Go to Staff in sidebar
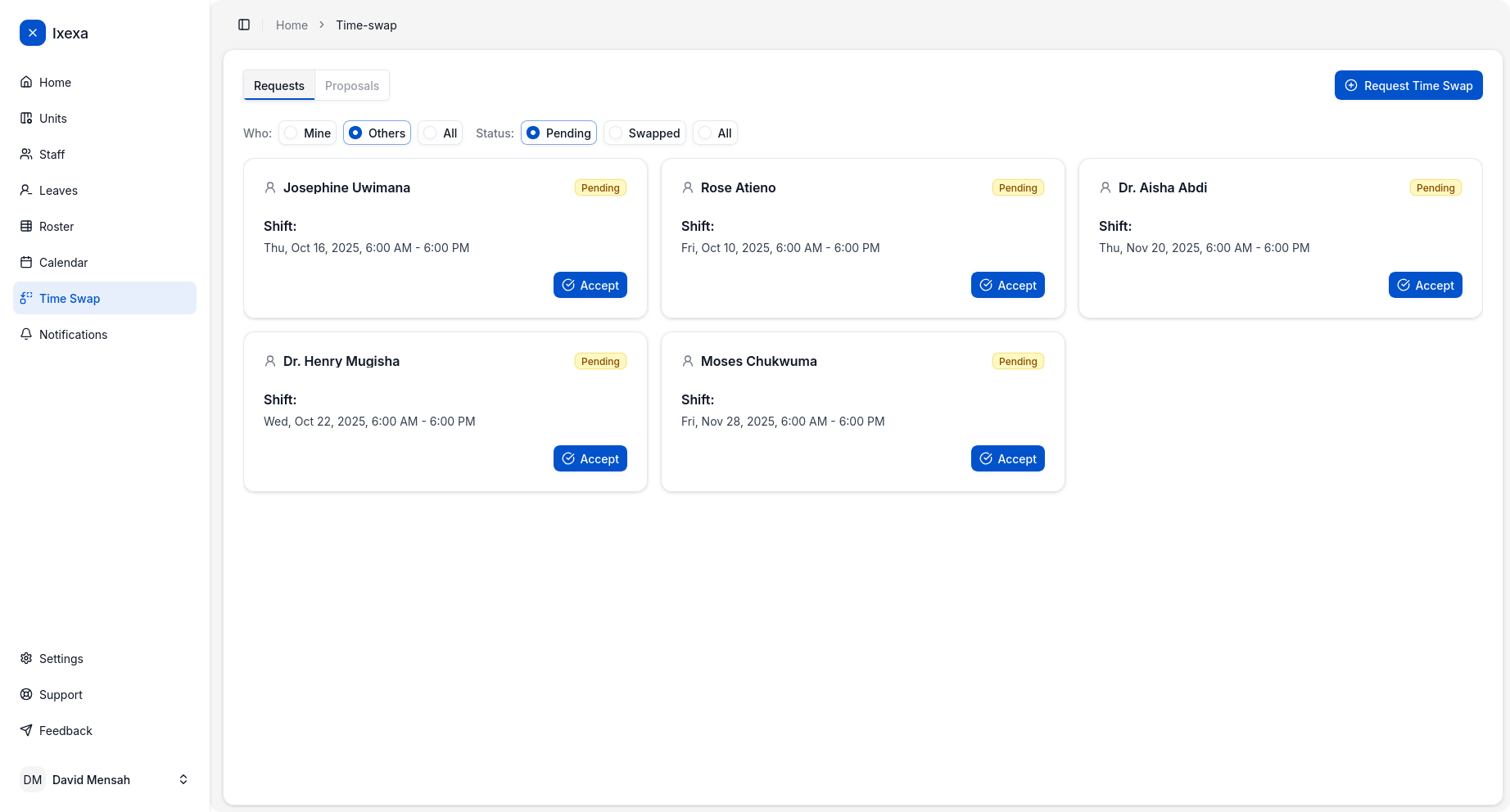The width and height of the screenshot is (1510, 812). click(52, 155)
